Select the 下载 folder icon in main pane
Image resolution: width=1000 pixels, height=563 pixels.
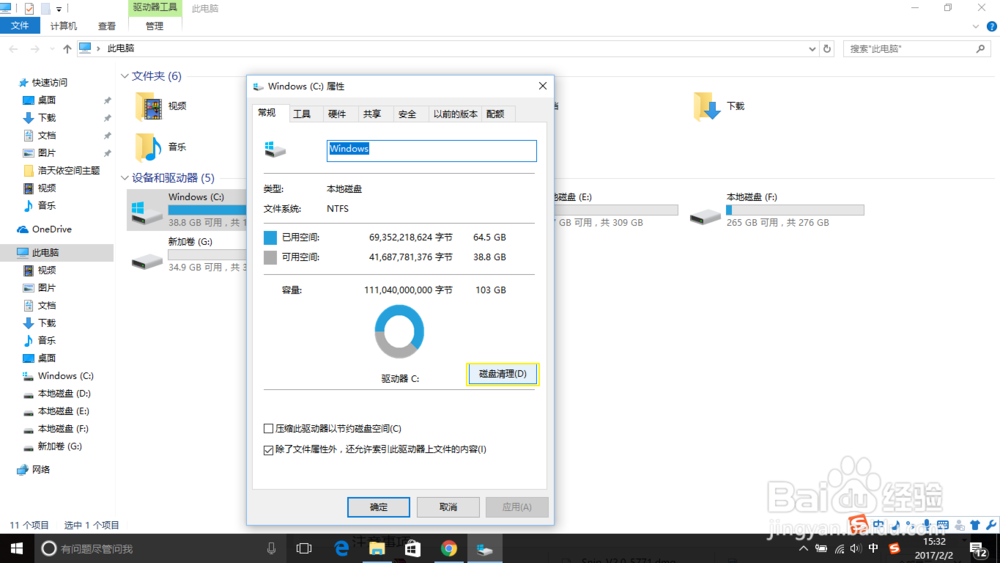707,106
